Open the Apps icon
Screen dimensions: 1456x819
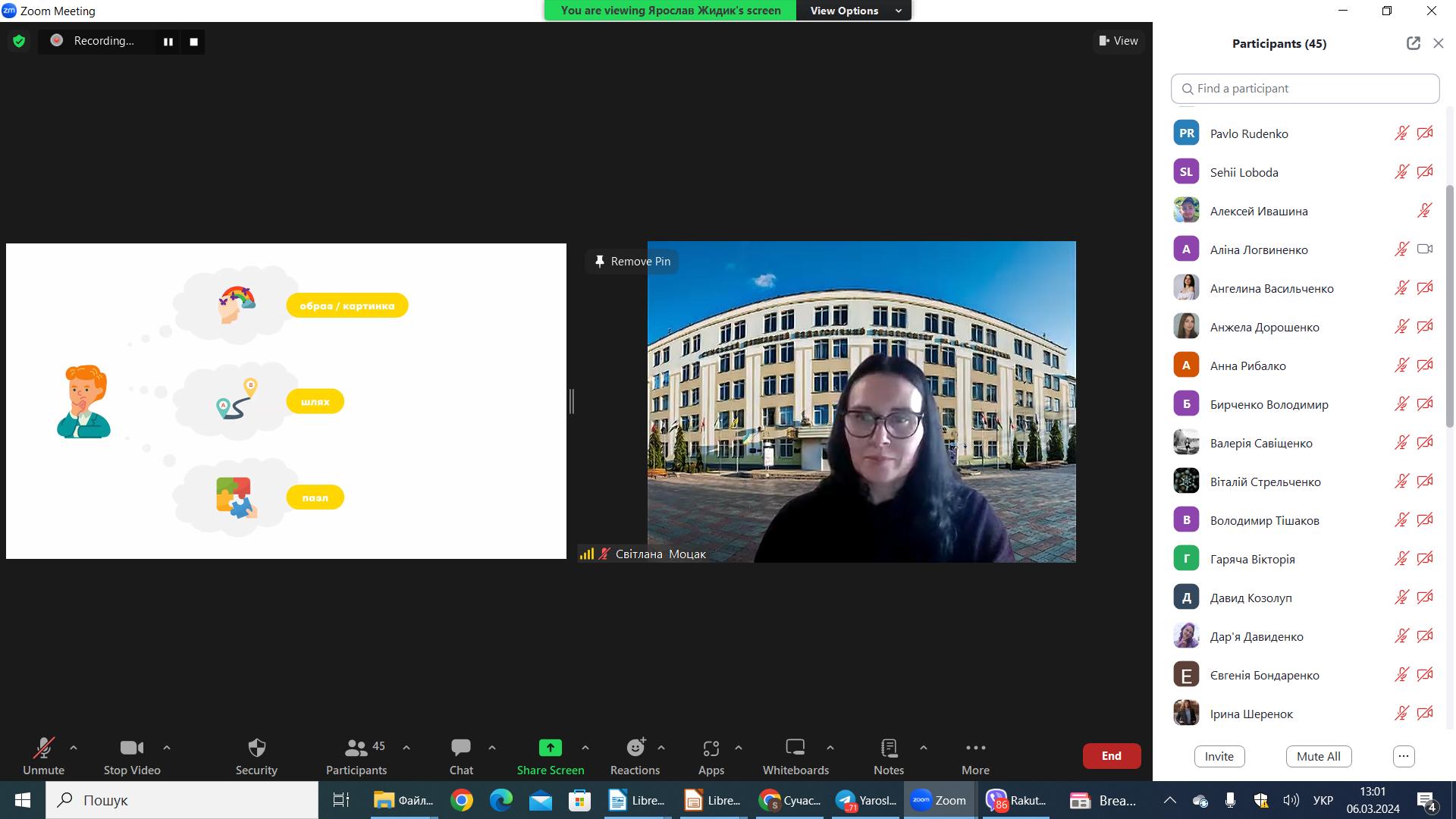711,748
